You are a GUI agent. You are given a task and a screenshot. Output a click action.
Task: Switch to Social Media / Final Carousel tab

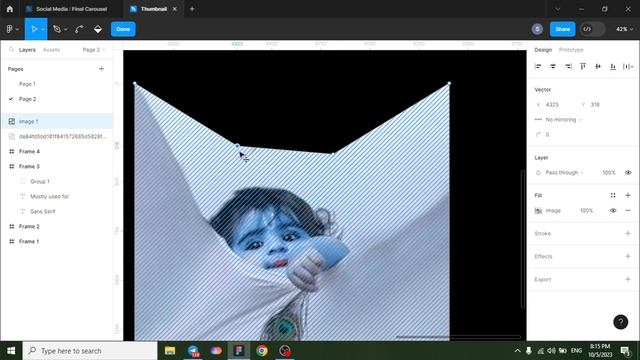point(67,9)
